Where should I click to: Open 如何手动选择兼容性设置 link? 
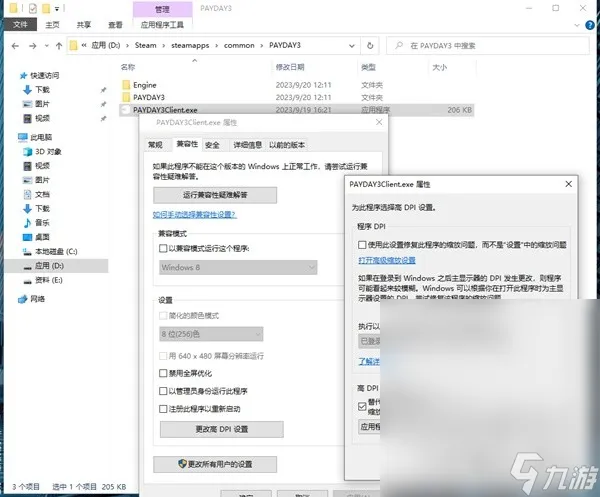coord(194,215)
